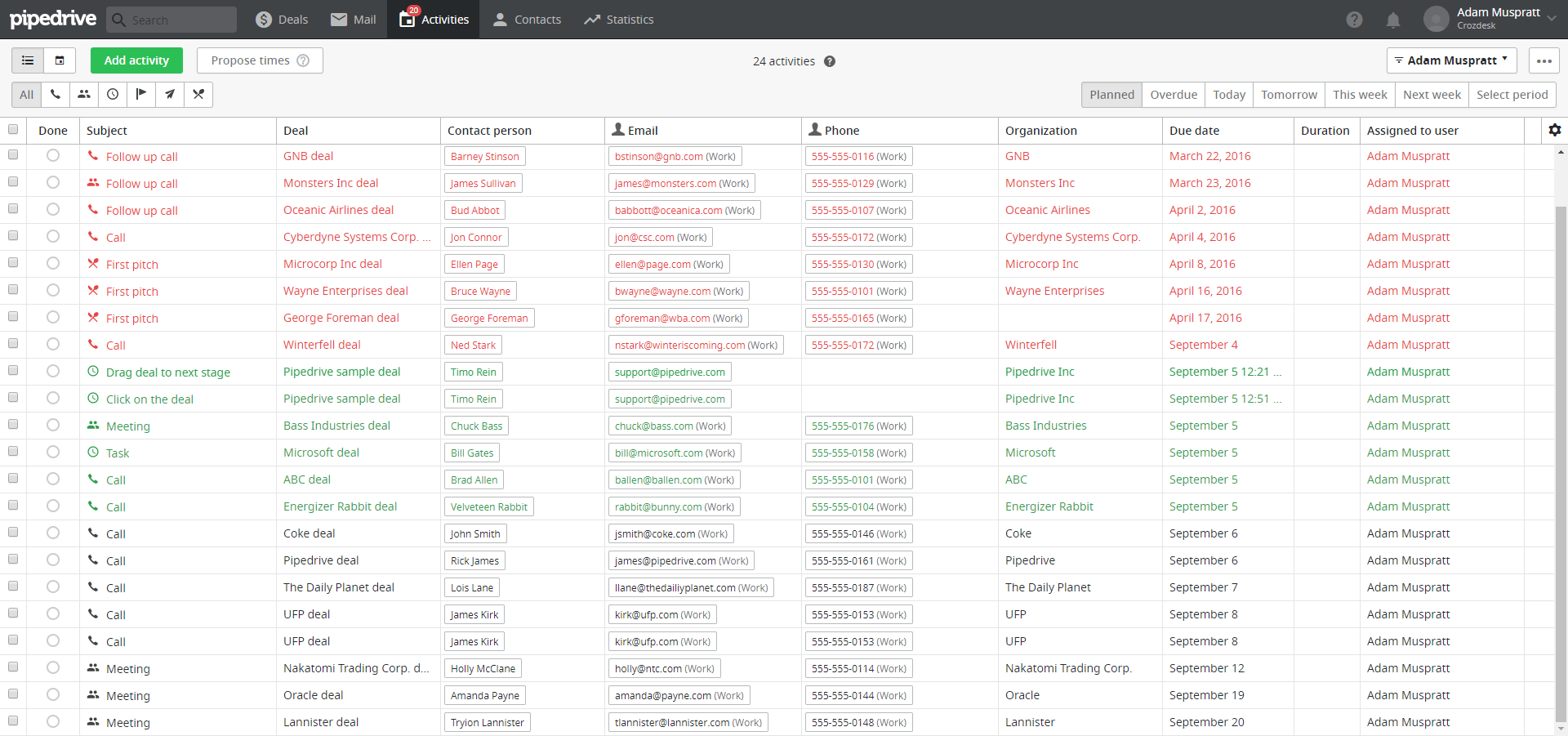Image resolution: width=1568 pixels, height=736 pixels.
Task: Click the scroll up arrow of scrollbar
Action: click(x=1561, y=152)
